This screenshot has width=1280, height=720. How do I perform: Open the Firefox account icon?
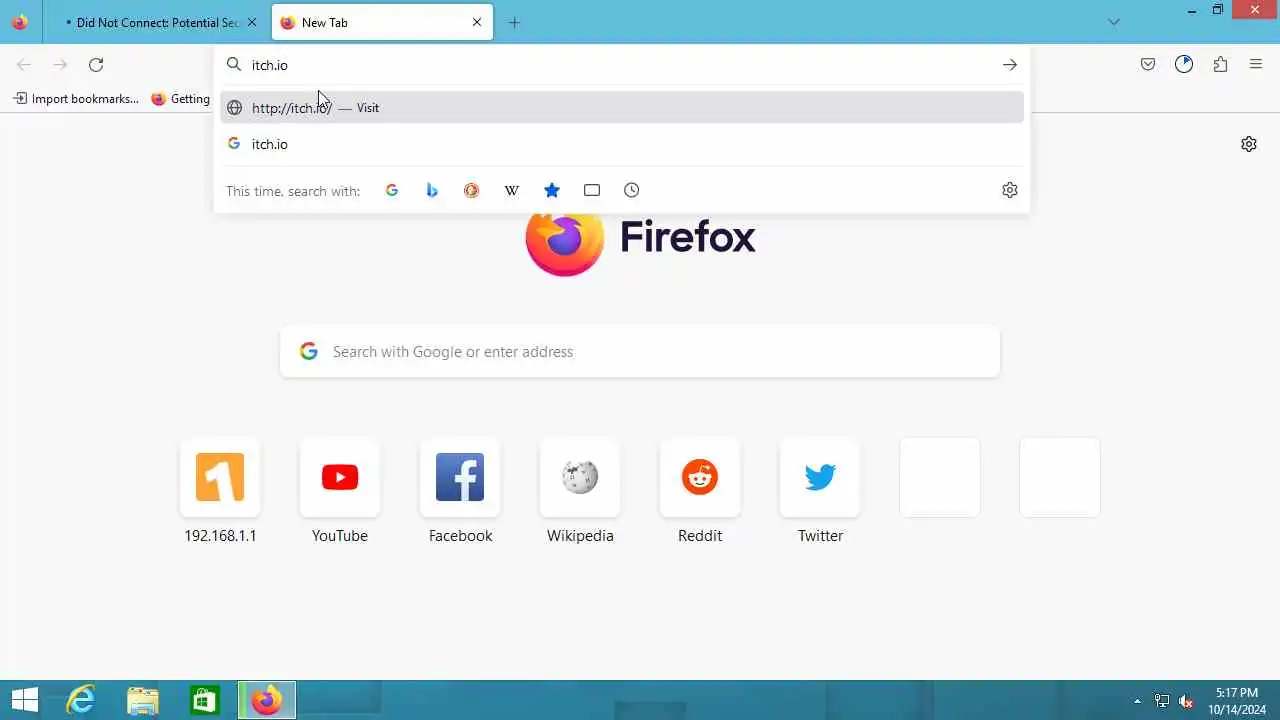point(1184,65)
